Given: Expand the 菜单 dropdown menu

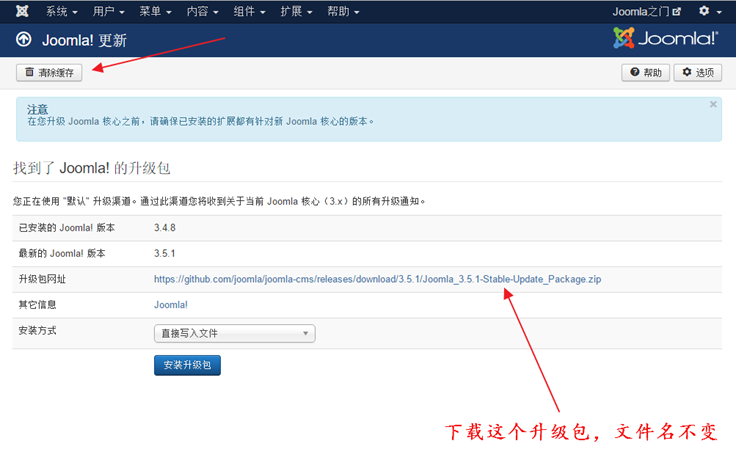Looking at the screenshot, I should click(156, 11).
